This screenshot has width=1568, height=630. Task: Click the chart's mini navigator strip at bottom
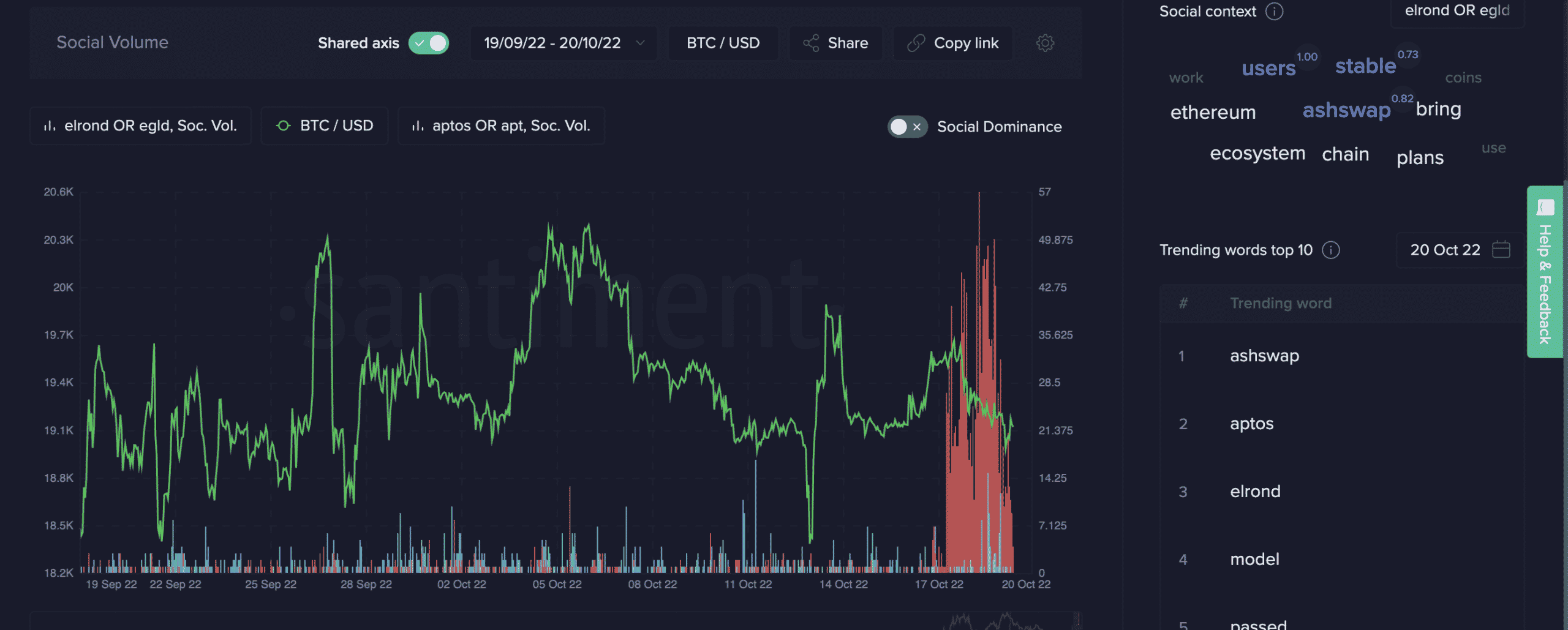pyautogui.click(x=556, y=621)
